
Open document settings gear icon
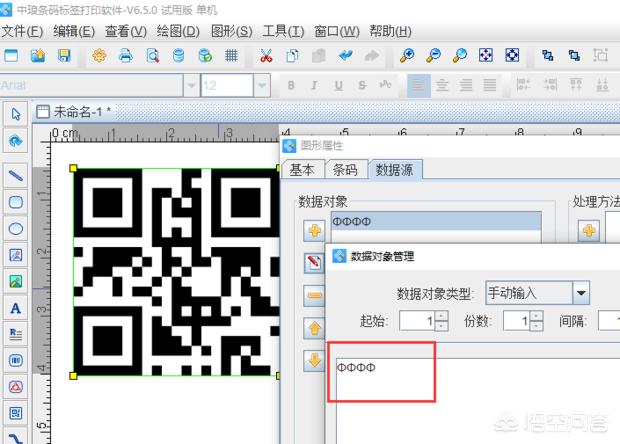(99, 55)
